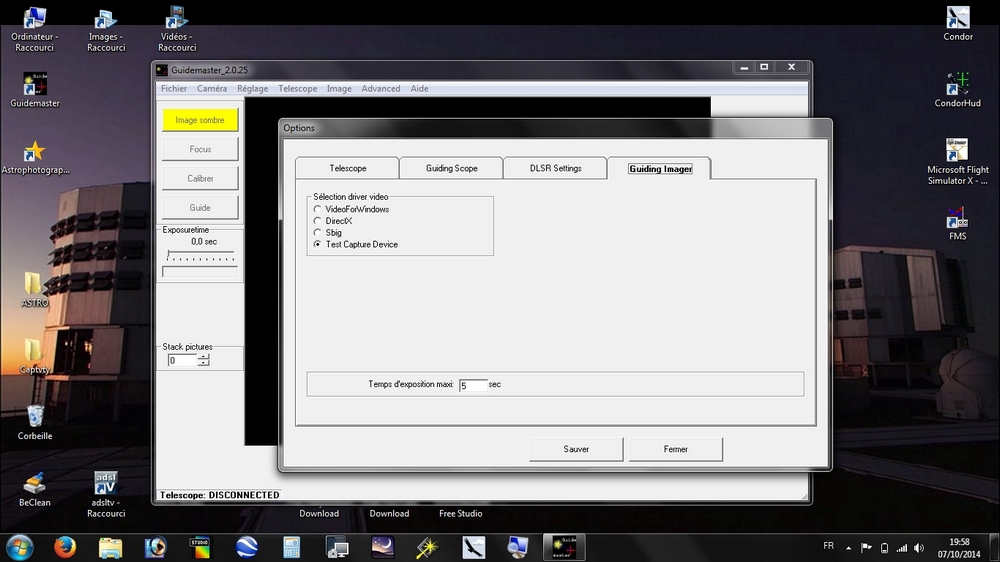Open the Advanced menu
Viewport: 1000px width, 562px height.
click(x=381, y=89)
